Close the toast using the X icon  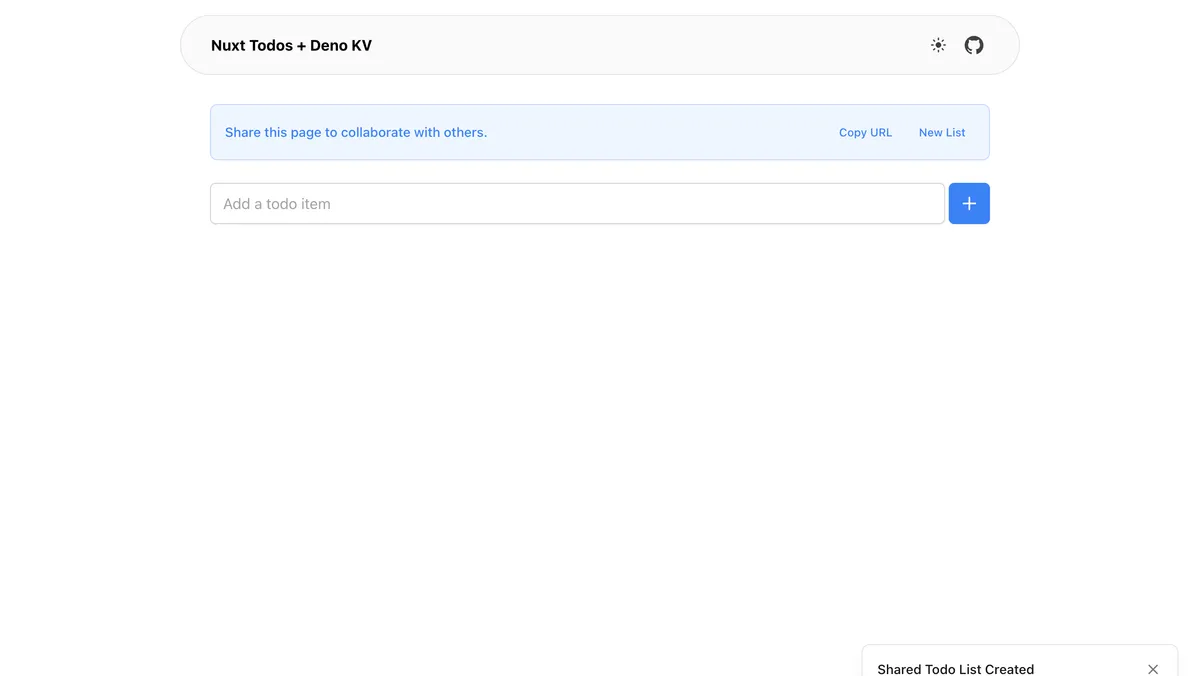click(x=1153, y=669)
